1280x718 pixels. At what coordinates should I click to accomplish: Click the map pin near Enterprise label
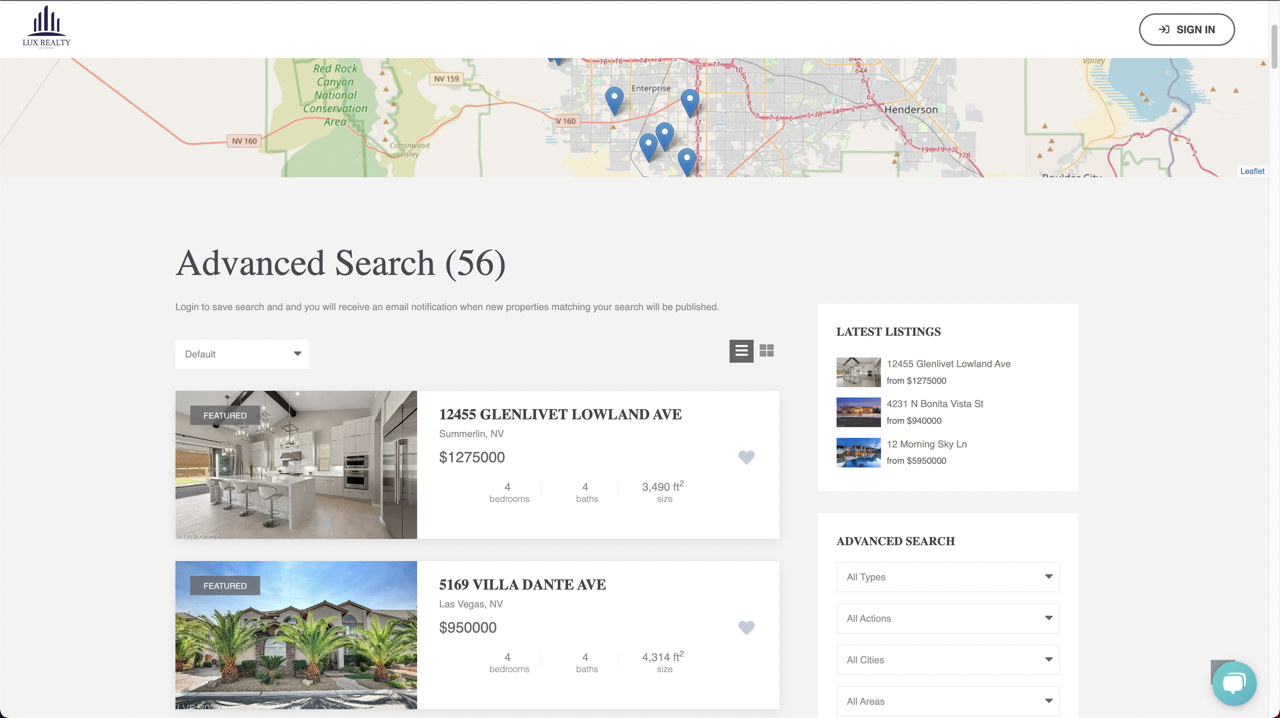[x=689, y=102]
